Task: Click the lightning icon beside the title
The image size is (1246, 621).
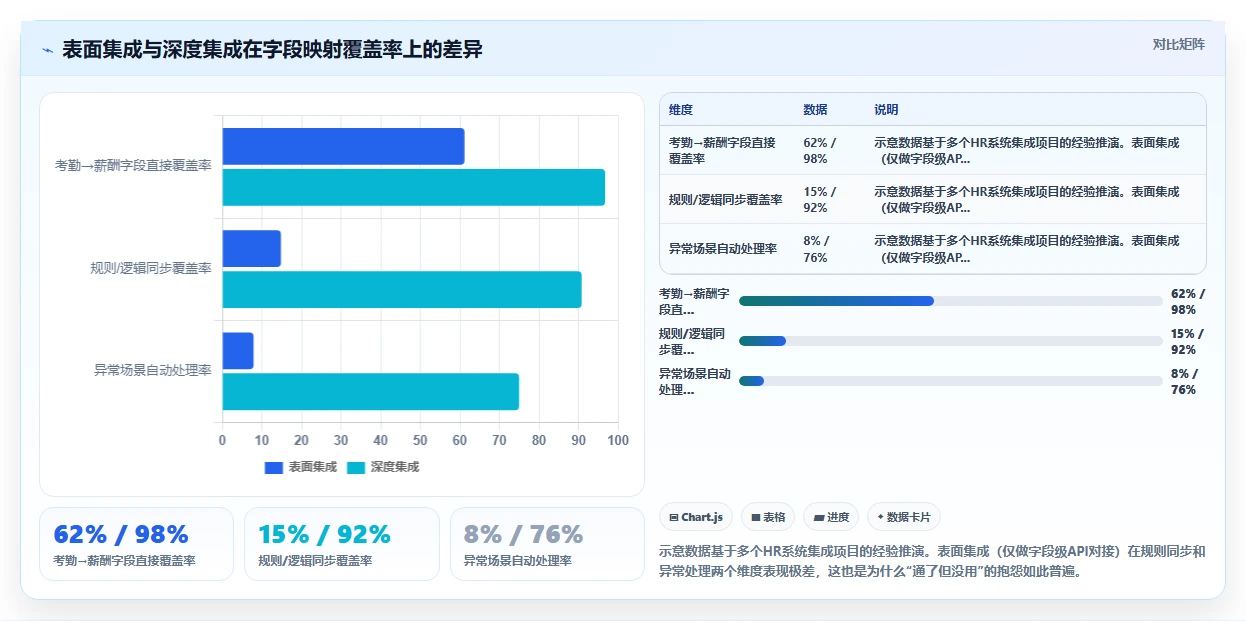Action: 47,50
